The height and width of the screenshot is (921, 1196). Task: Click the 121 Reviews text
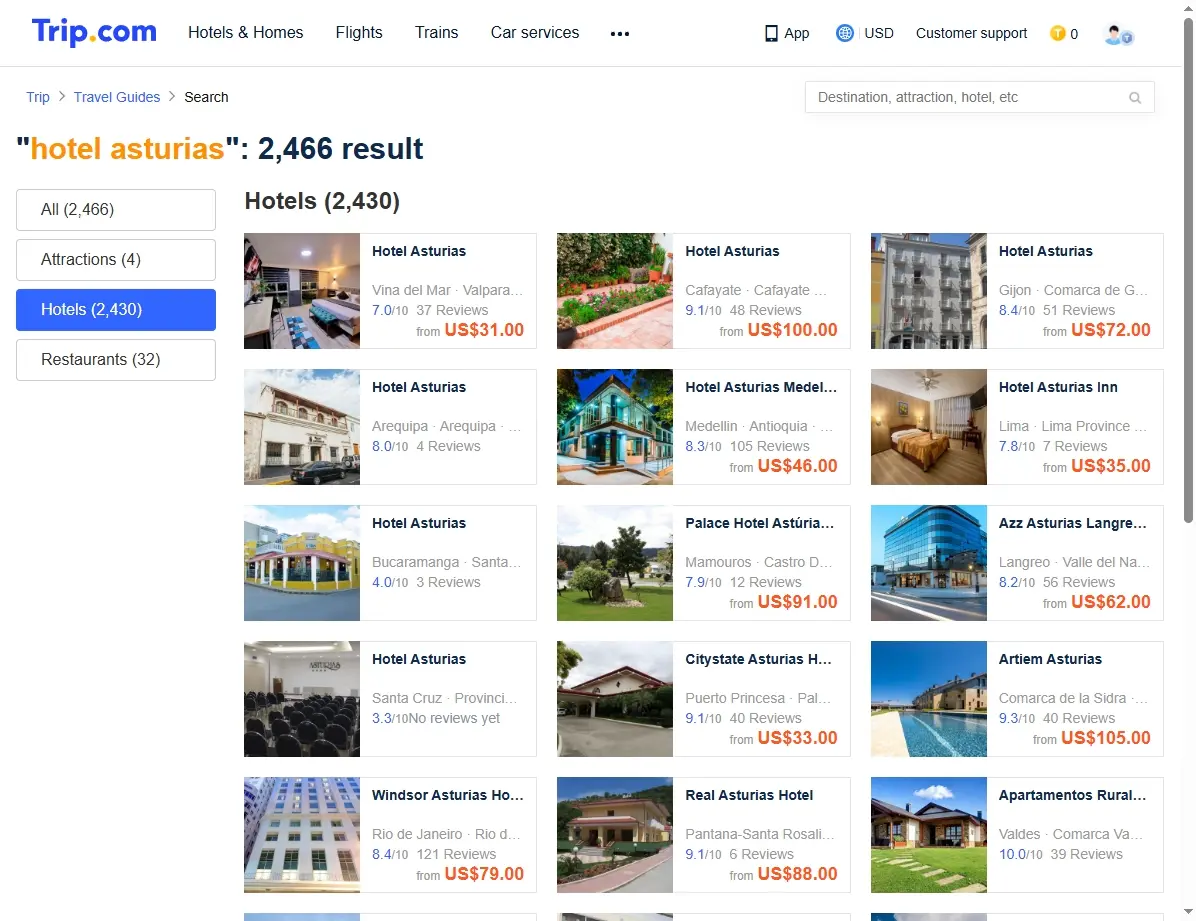click(x=456, y=854)
